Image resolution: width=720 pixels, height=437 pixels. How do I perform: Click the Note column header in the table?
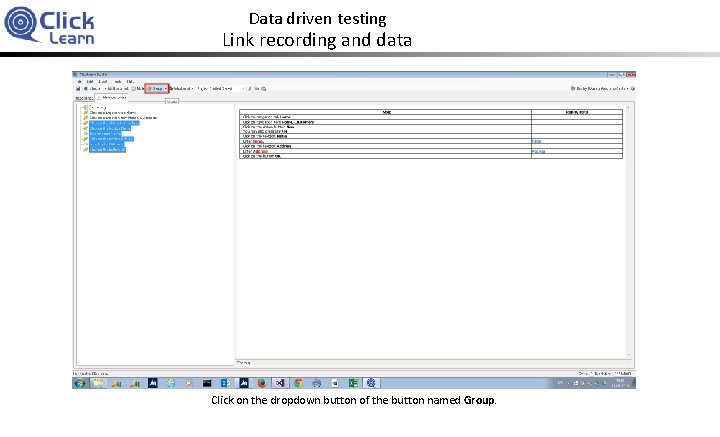pyautogui.click(x=386, y=112)
